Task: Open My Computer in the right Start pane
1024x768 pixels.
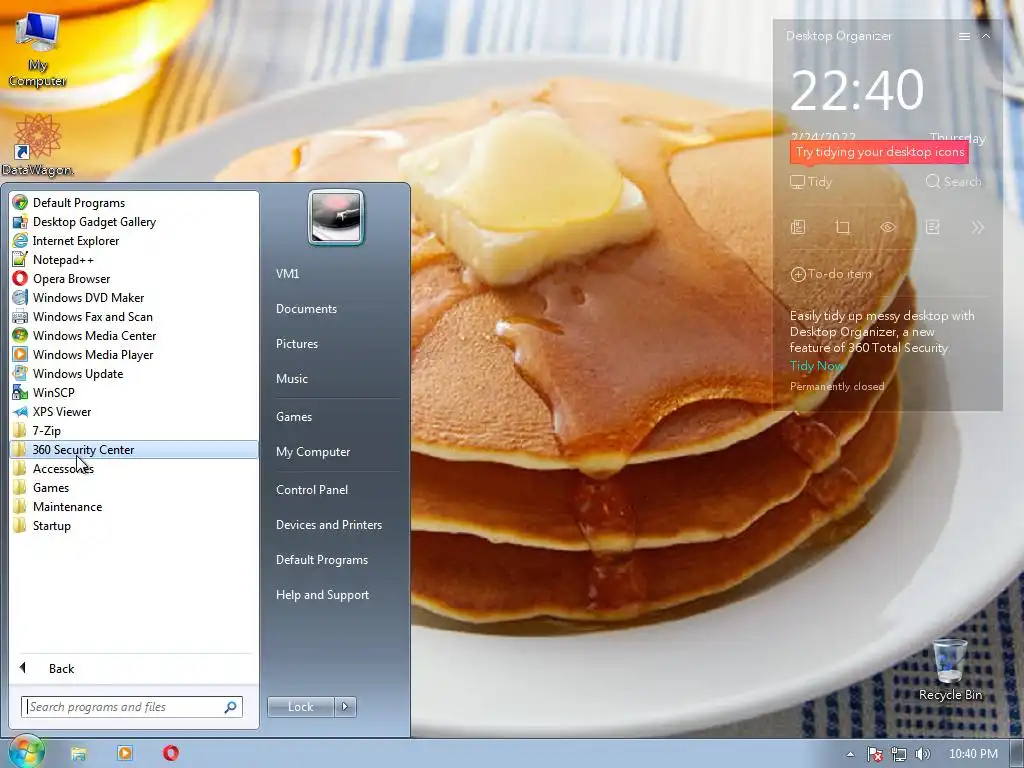Action: (313, 452)
